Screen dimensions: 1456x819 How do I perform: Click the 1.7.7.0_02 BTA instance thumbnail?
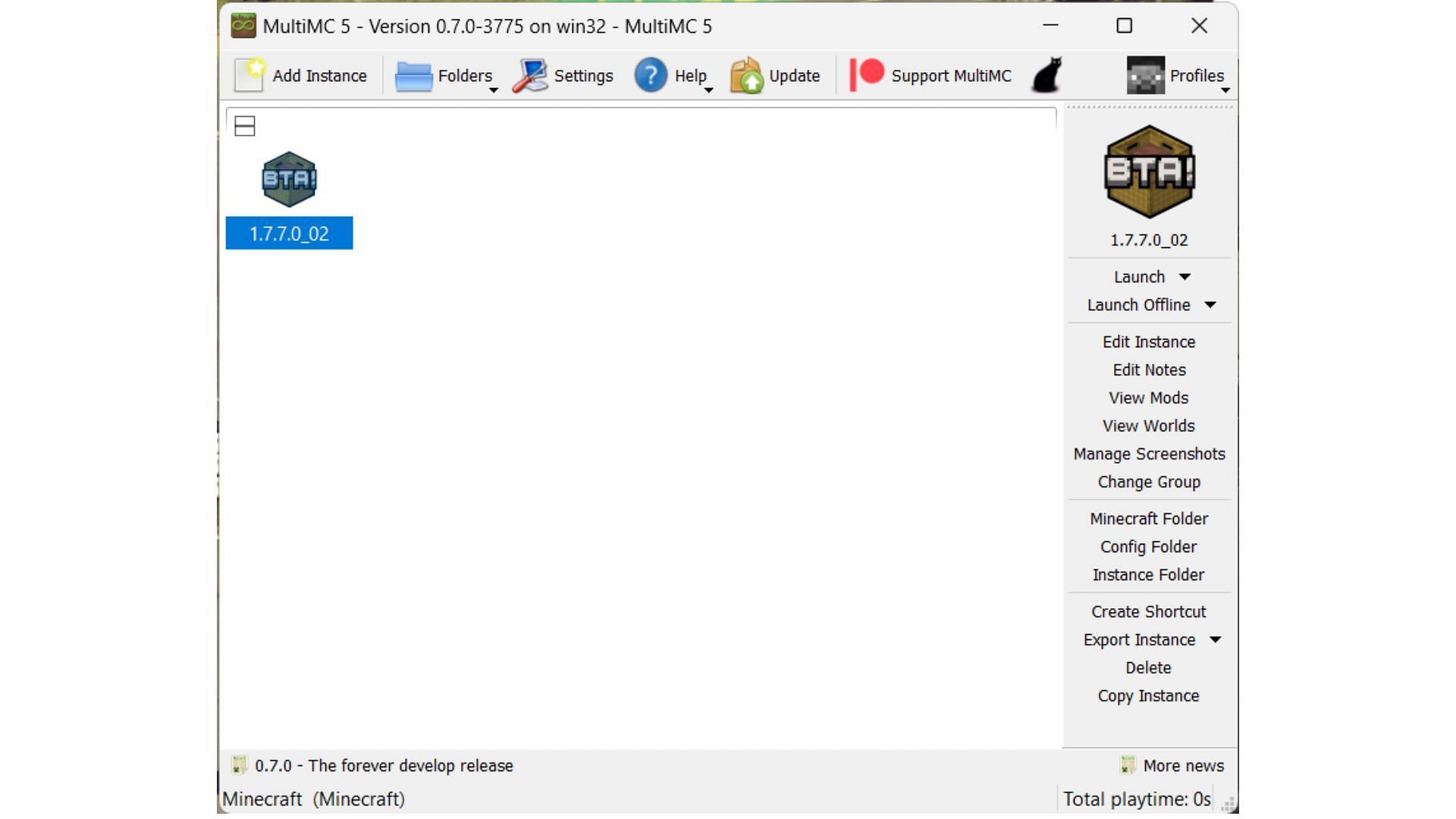(290, 178)
